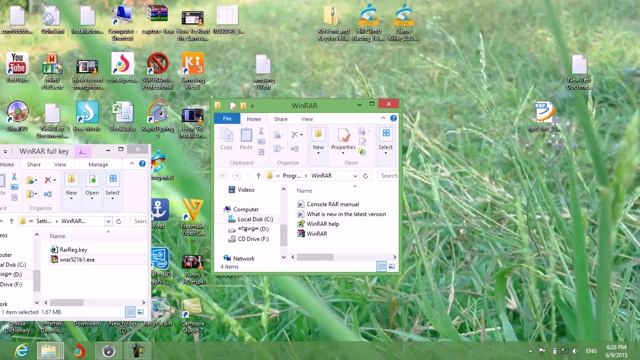The width and height of the screenshot is (640, 360).
Task: Select WinRAR help file
Action: coord(318,224)
